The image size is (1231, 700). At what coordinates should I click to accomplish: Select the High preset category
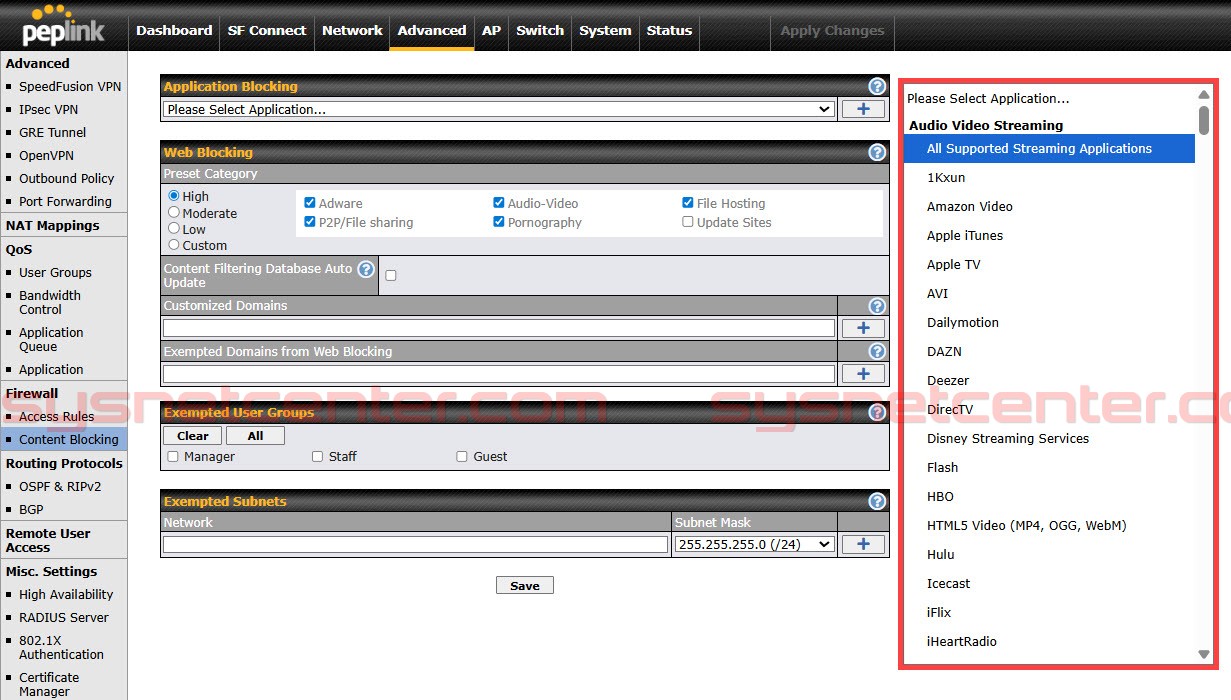[x=174, y=196]
